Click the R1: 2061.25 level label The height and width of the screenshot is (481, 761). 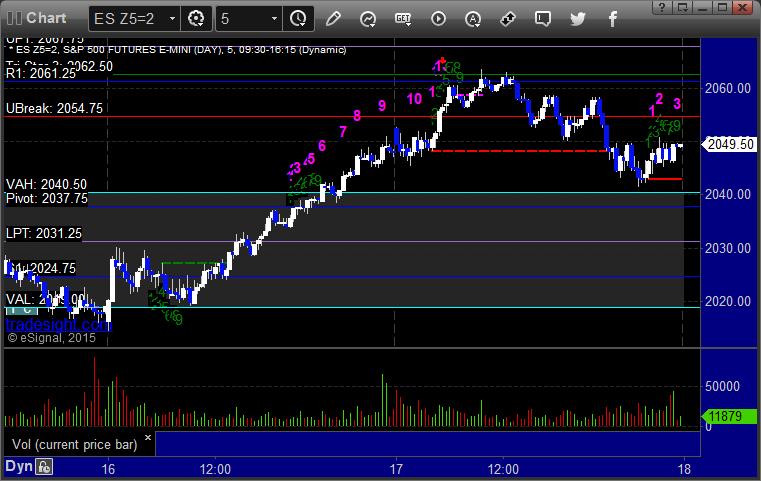[41, 74]
